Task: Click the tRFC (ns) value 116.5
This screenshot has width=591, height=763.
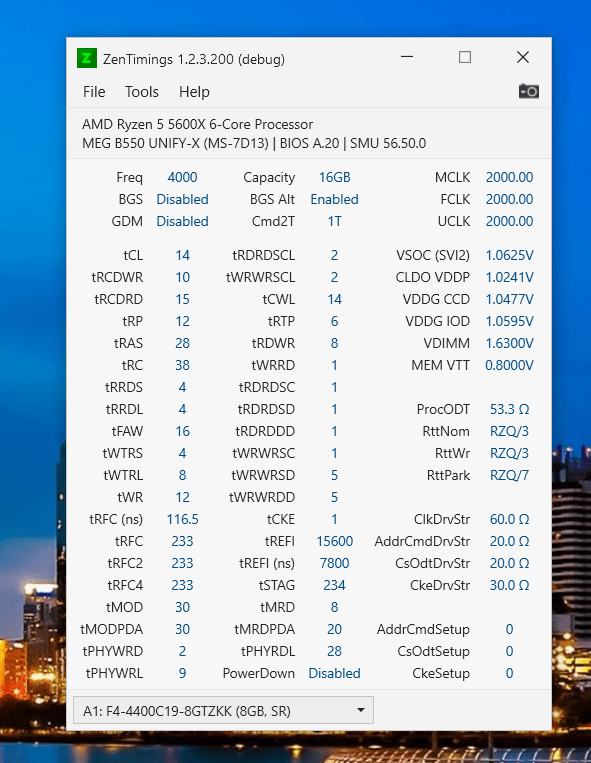Action: (x=182, y=519)
